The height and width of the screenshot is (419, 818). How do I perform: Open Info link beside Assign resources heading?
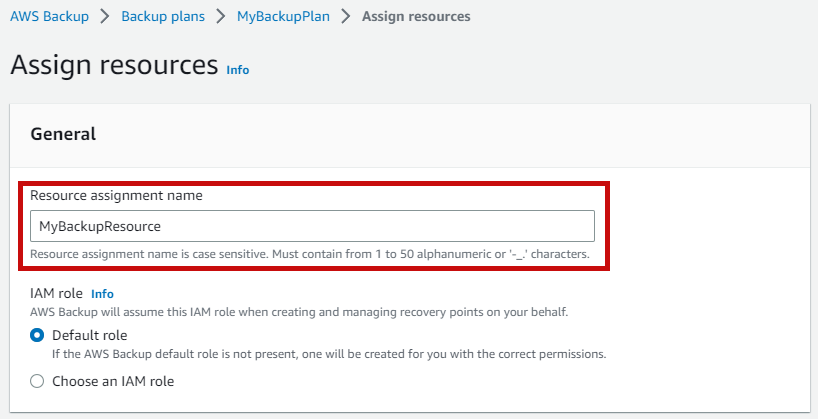point(238,70)
